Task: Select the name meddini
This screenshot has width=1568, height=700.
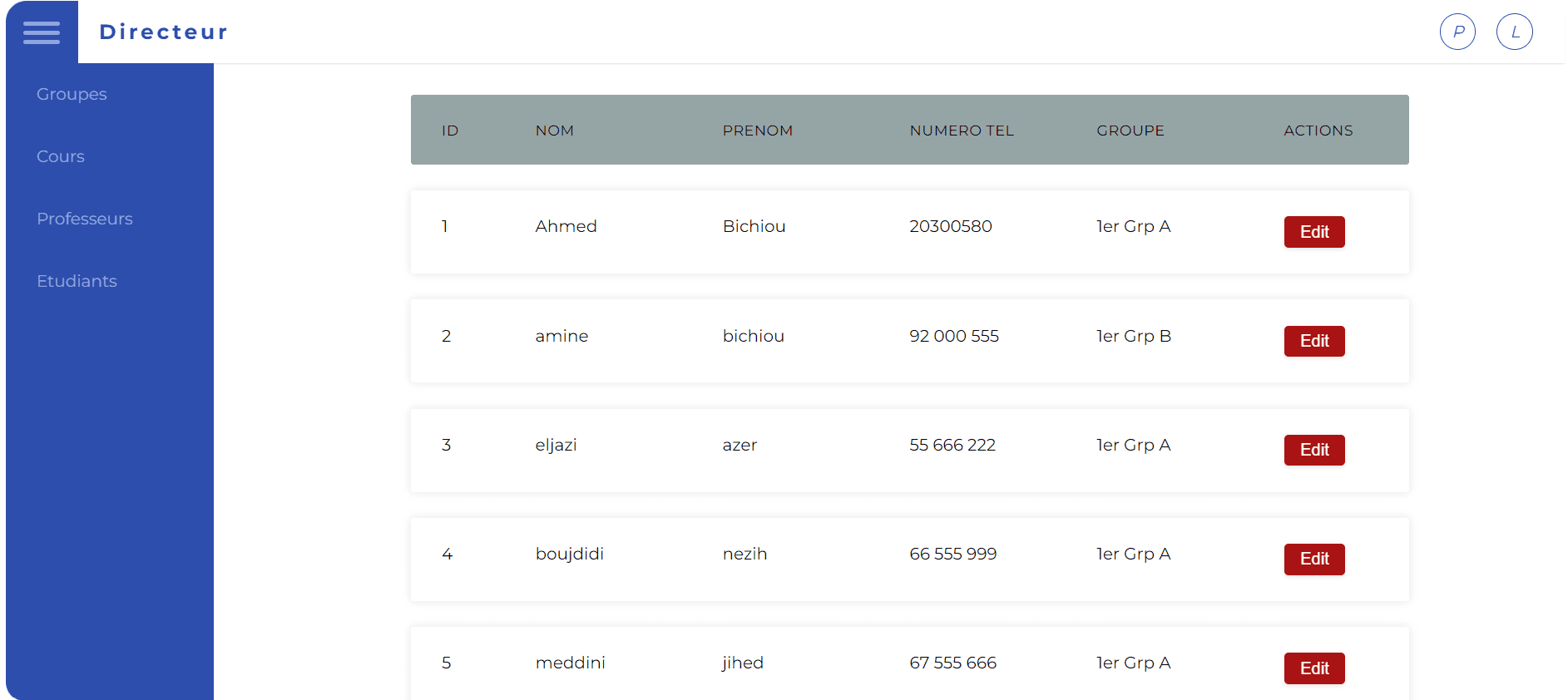Action: [571, 663]
